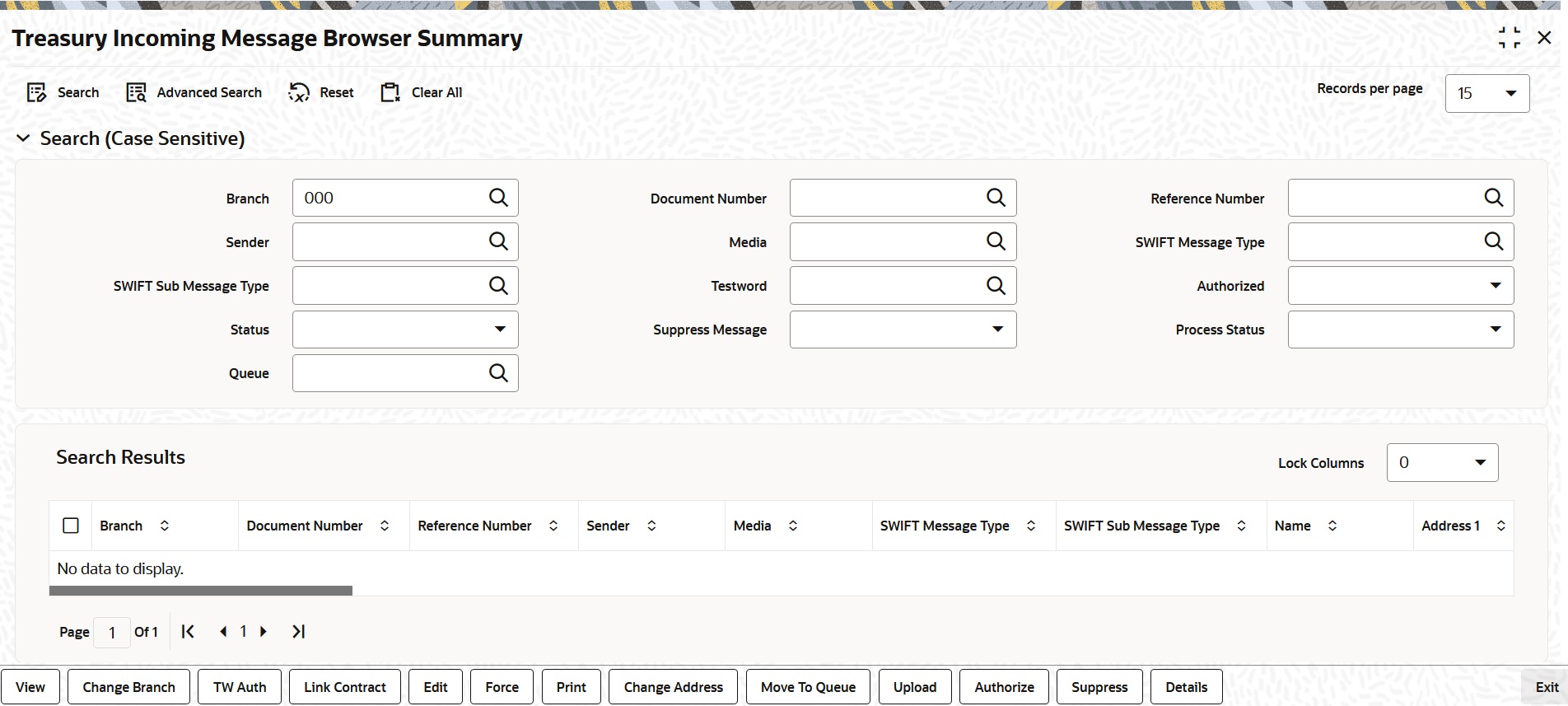Image resolution: width=1568 pixels, height=706 pixels.
Task: Click the Page number input box
Action: click(112, 633)
